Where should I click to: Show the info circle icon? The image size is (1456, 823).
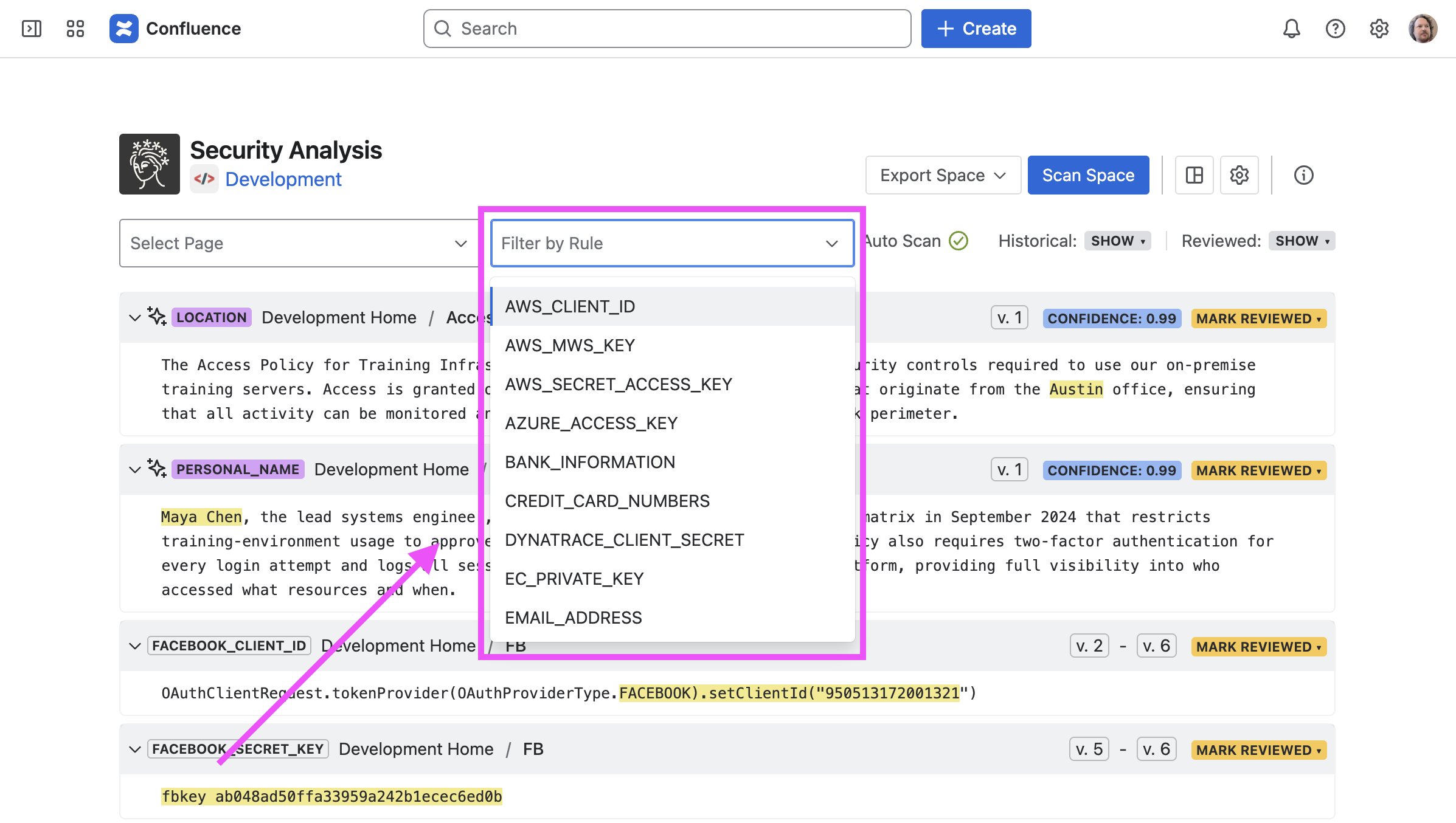tap(1303, 175)
